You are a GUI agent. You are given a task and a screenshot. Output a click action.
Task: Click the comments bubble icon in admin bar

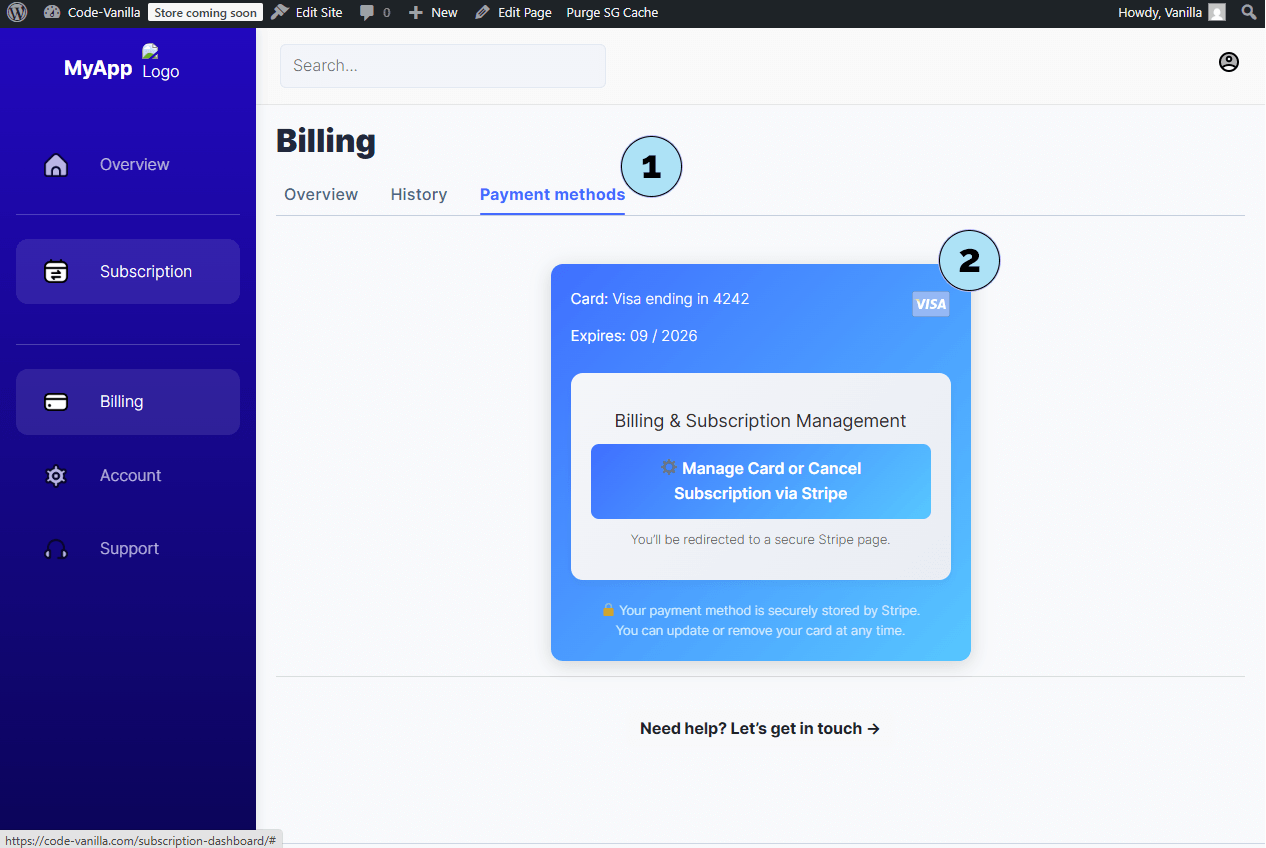point(367,12)
